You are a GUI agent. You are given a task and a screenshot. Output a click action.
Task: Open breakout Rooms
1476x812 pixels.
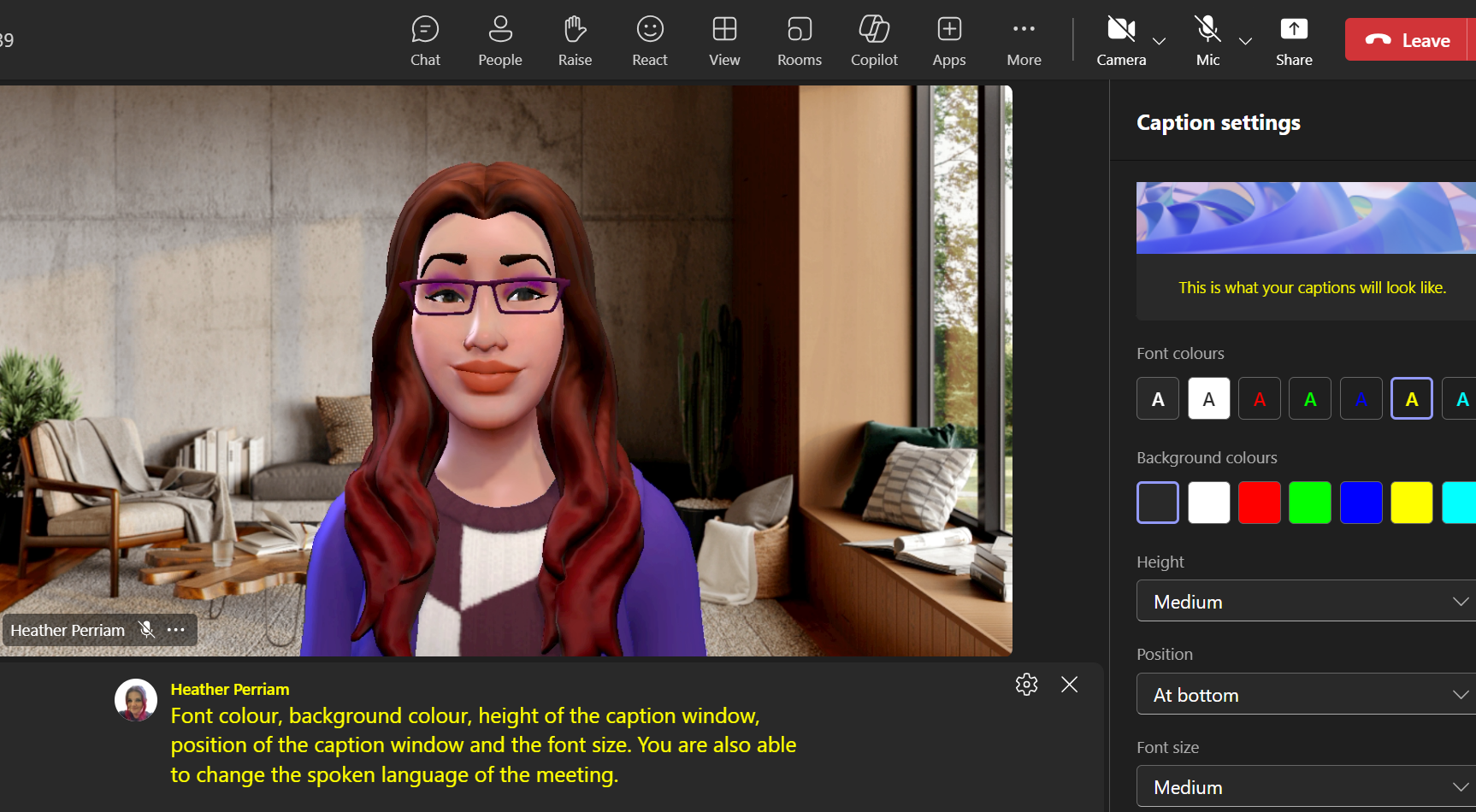799,39
